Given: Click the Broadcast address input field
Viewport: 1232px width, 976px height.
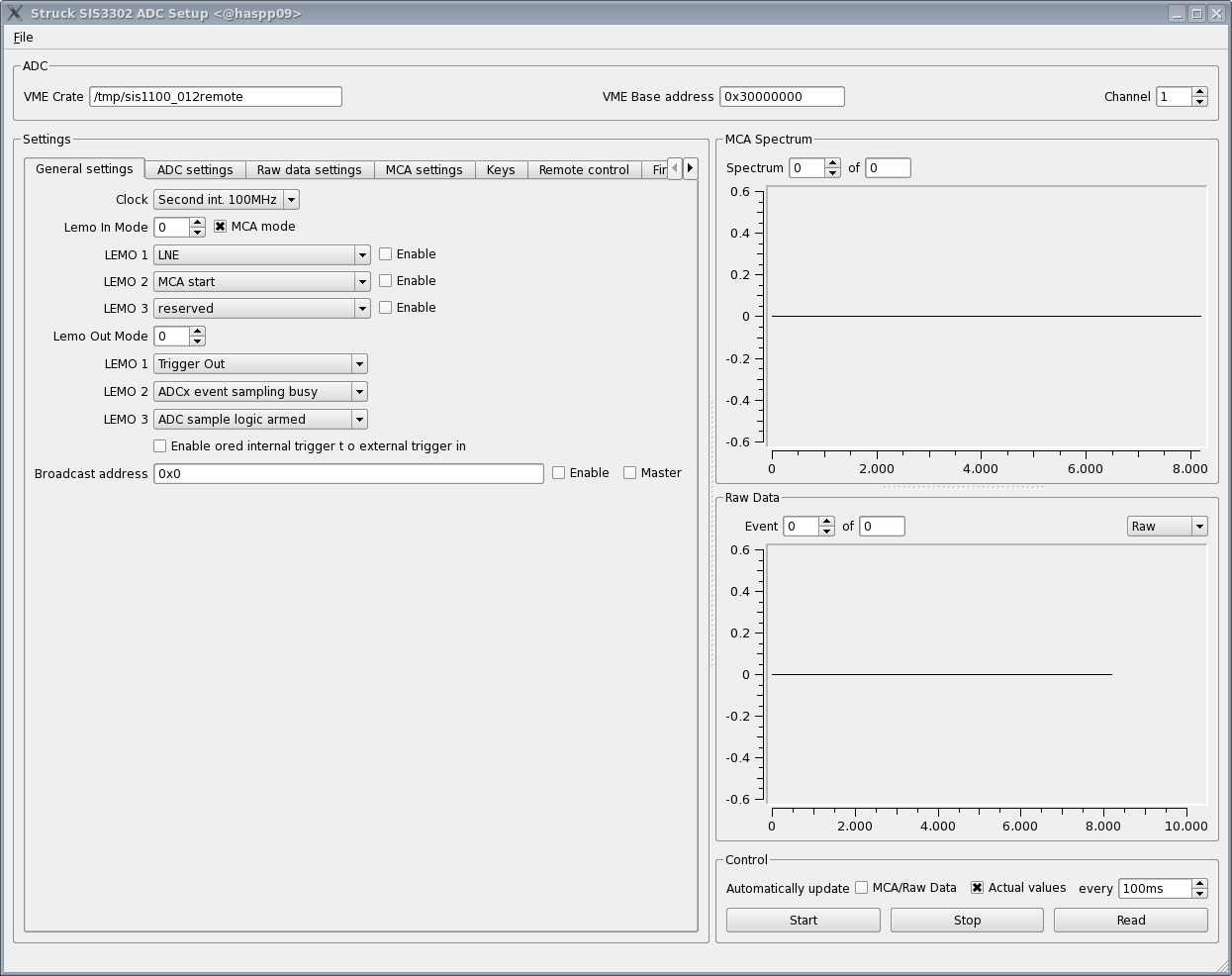Looking at the screenshot, I should click(x=348, y=474).
